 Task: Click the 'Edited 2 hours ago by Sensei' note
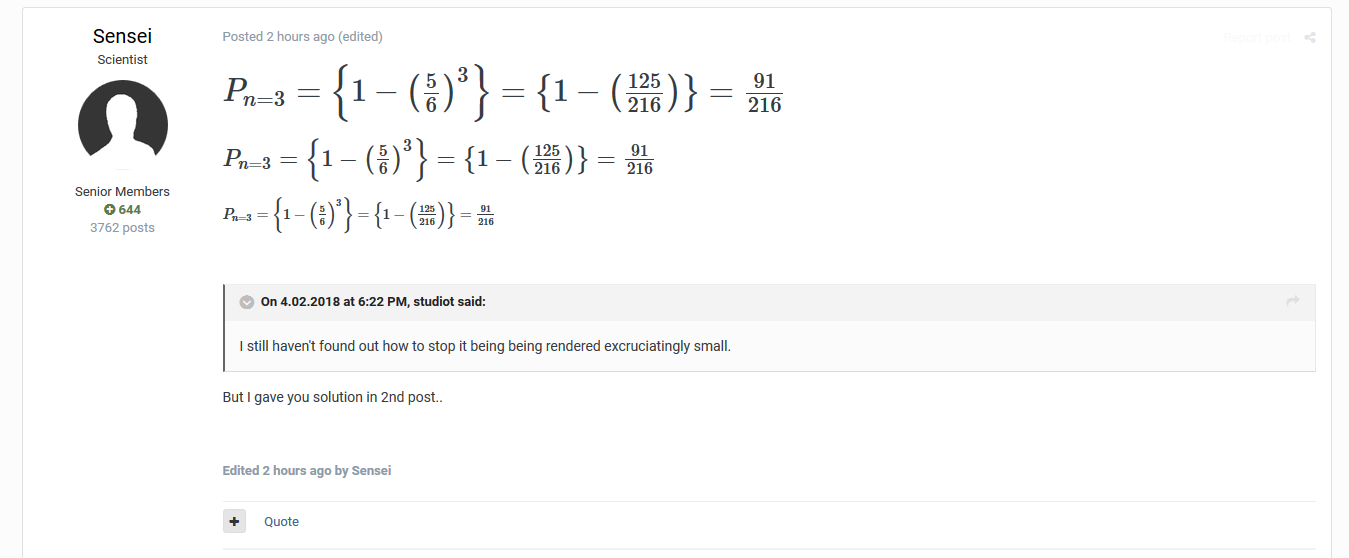pos(307,470)
